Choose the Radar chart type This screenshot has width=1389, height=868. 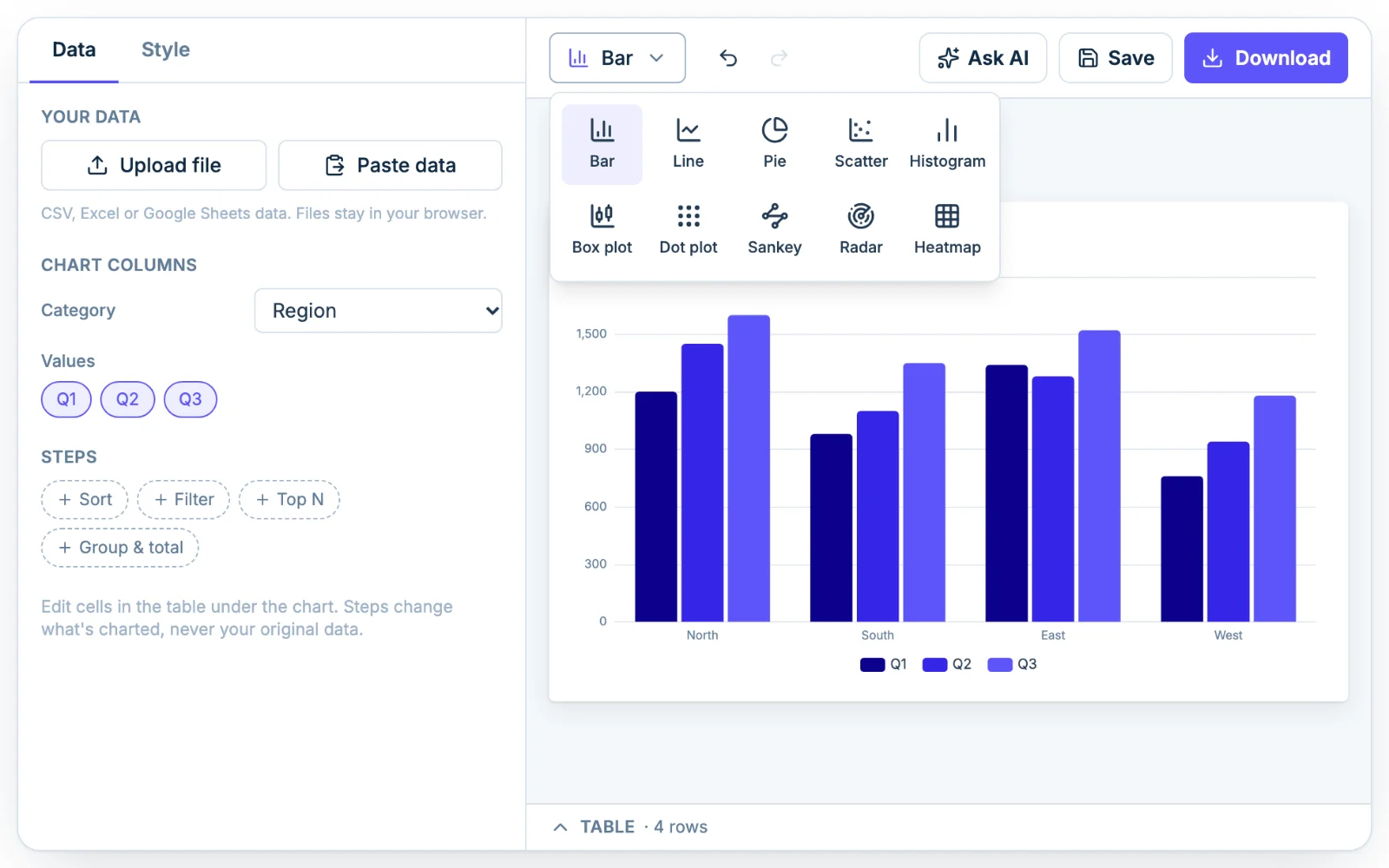coord(861,230)
